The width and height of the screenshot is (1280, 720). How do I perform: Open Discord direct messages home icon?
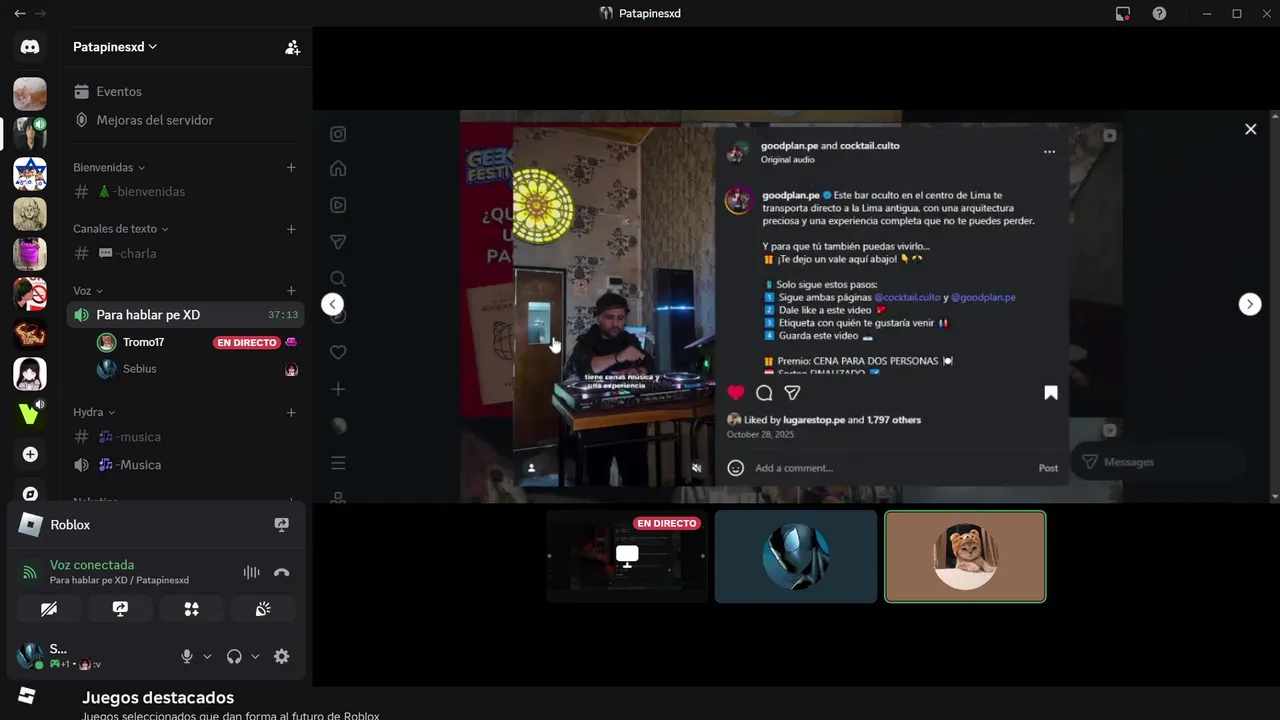(x=30, y=47)
